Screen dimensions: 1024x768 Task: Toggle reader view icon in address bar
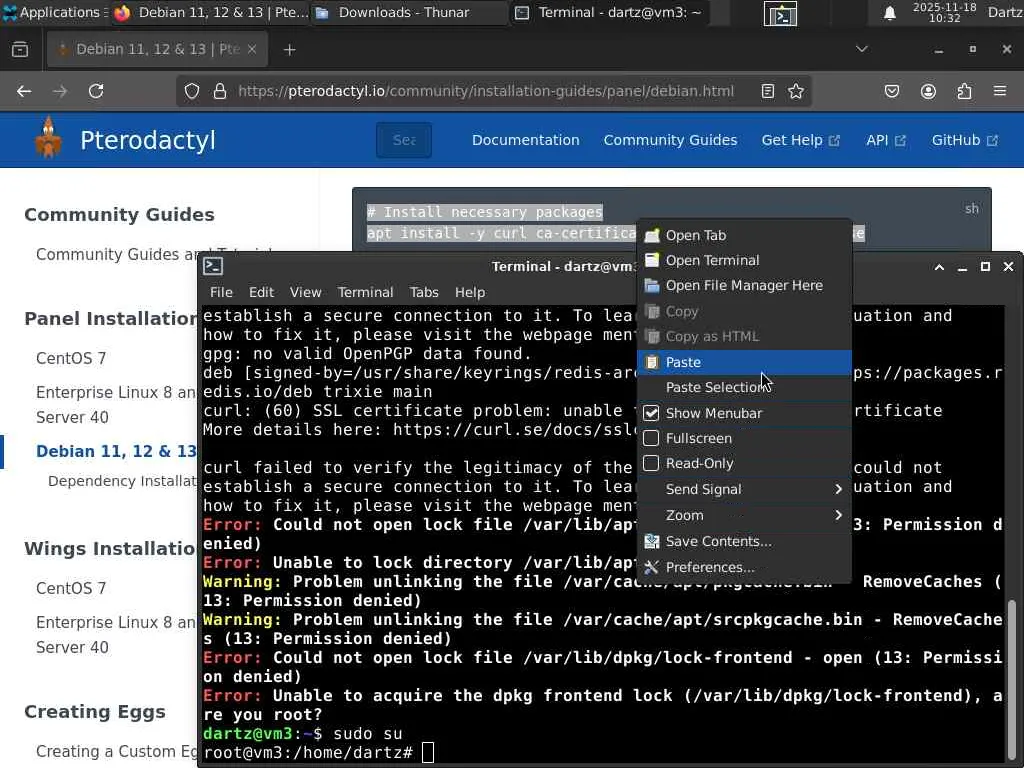coord(768,91)
